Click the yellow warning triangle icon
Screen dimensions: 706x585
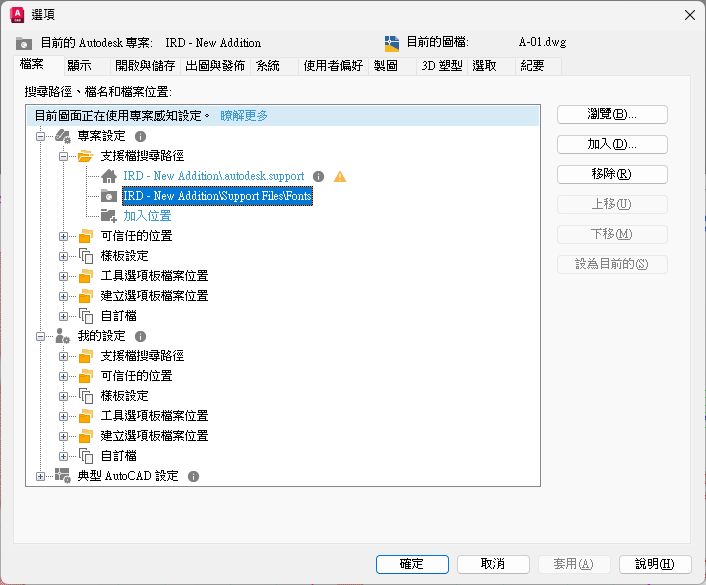(340, 177)
